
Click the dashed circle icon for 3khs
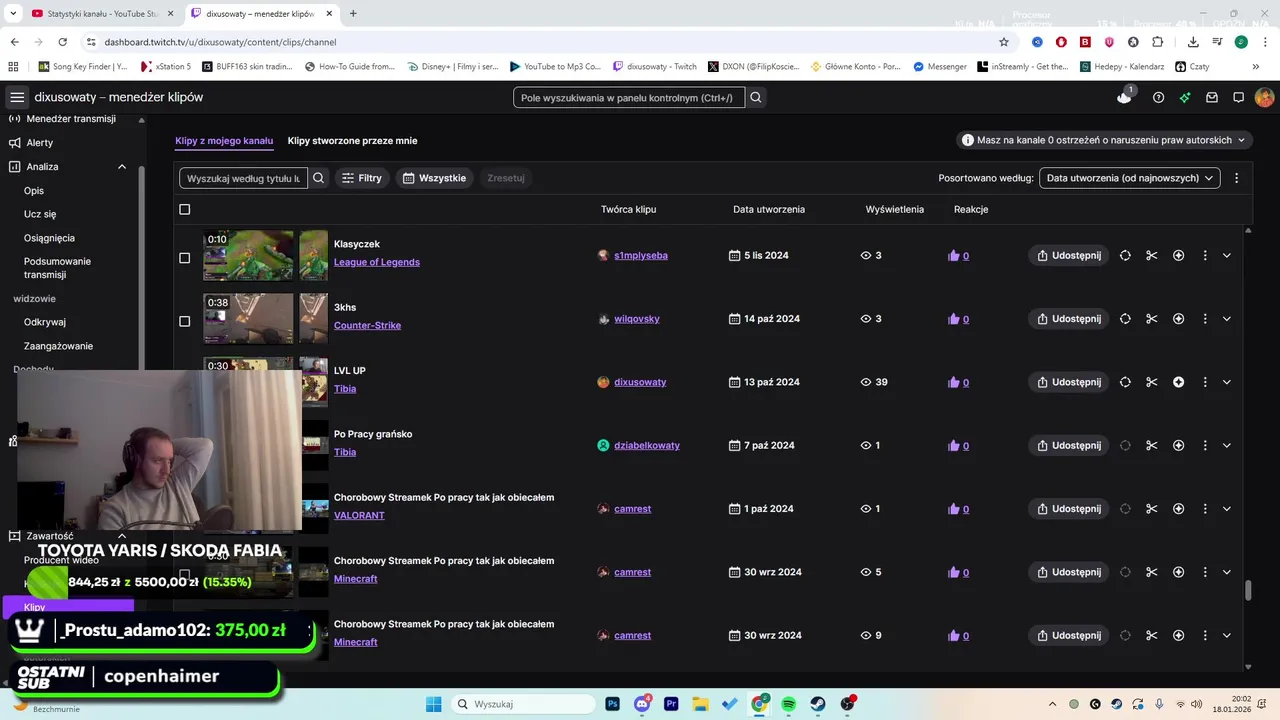[x=1125, y=319]
